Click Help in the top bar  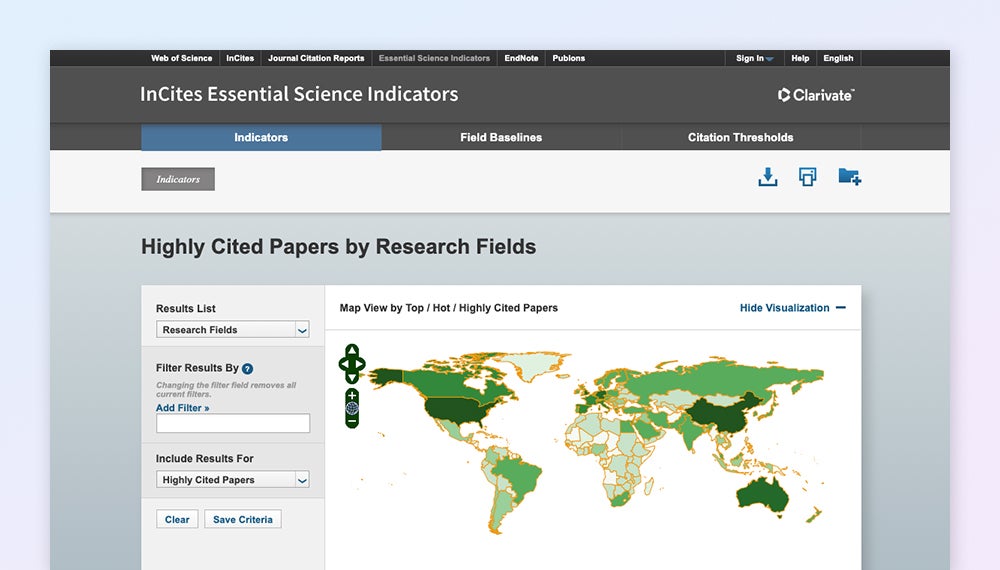800,58
